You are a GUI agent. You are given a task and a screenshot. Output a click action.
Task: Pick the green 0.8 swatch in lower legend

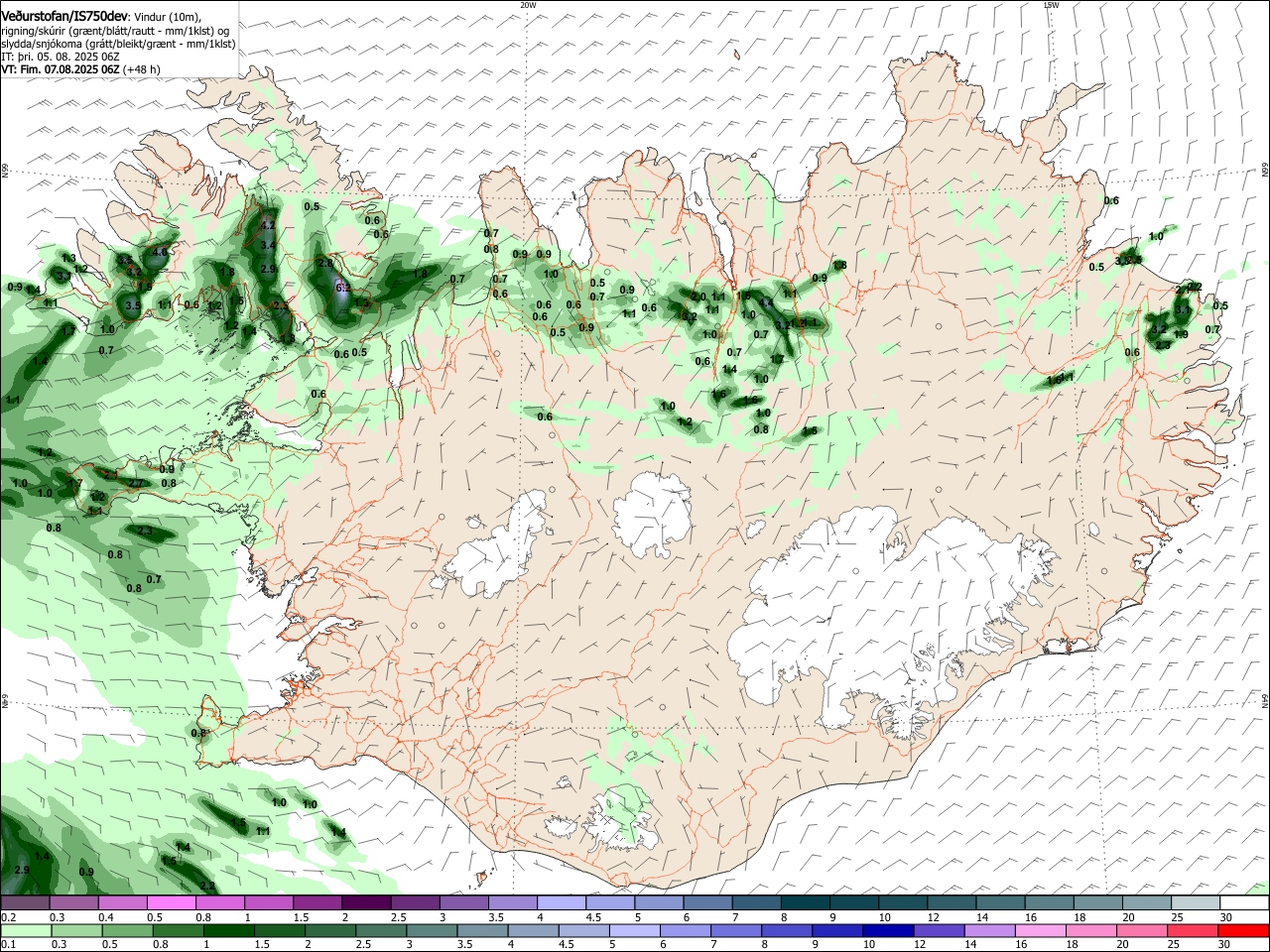[180, 931]
